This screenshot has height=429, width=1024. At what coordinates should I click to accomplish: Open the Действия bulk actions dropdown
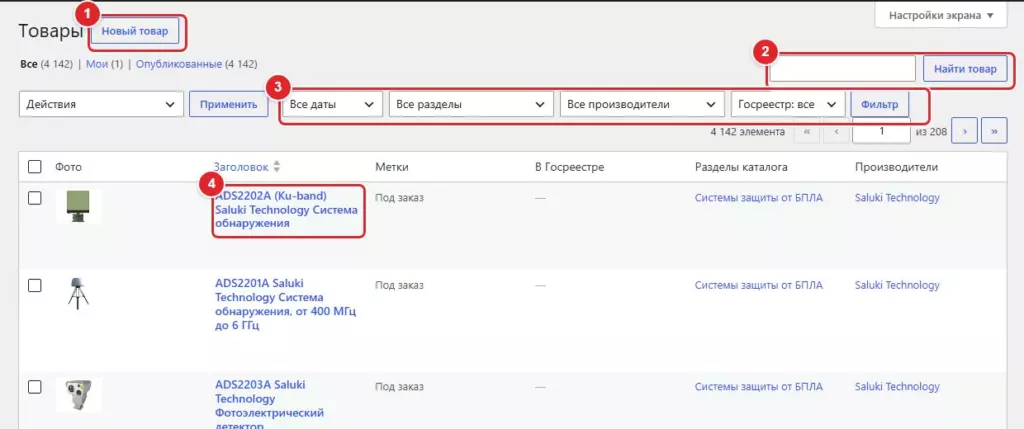[x=101, y=104]
